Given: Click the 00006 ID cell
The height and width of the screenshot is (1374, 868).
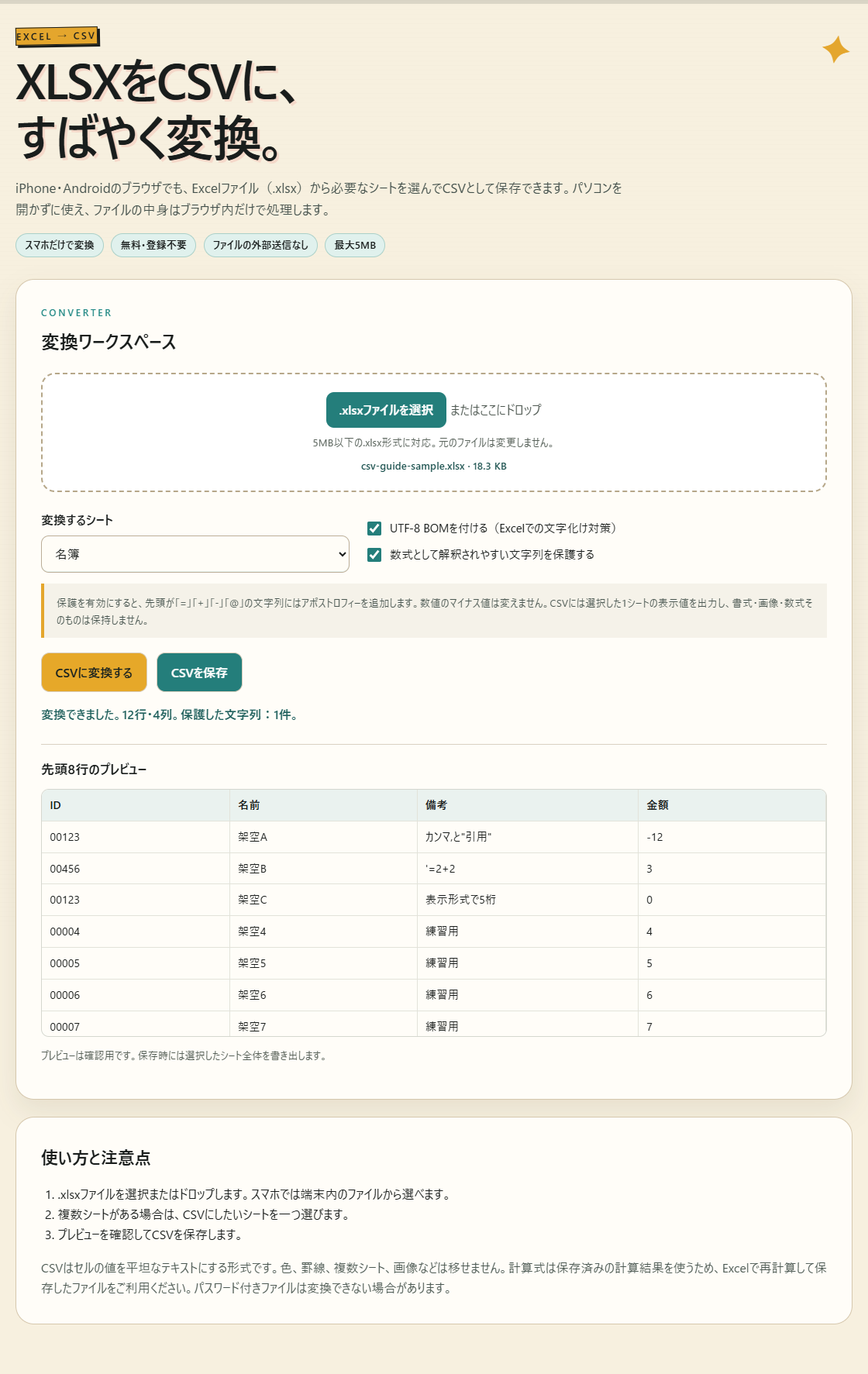Looking at the screenshot, I should pyautogui.click(x=136, y=996).
